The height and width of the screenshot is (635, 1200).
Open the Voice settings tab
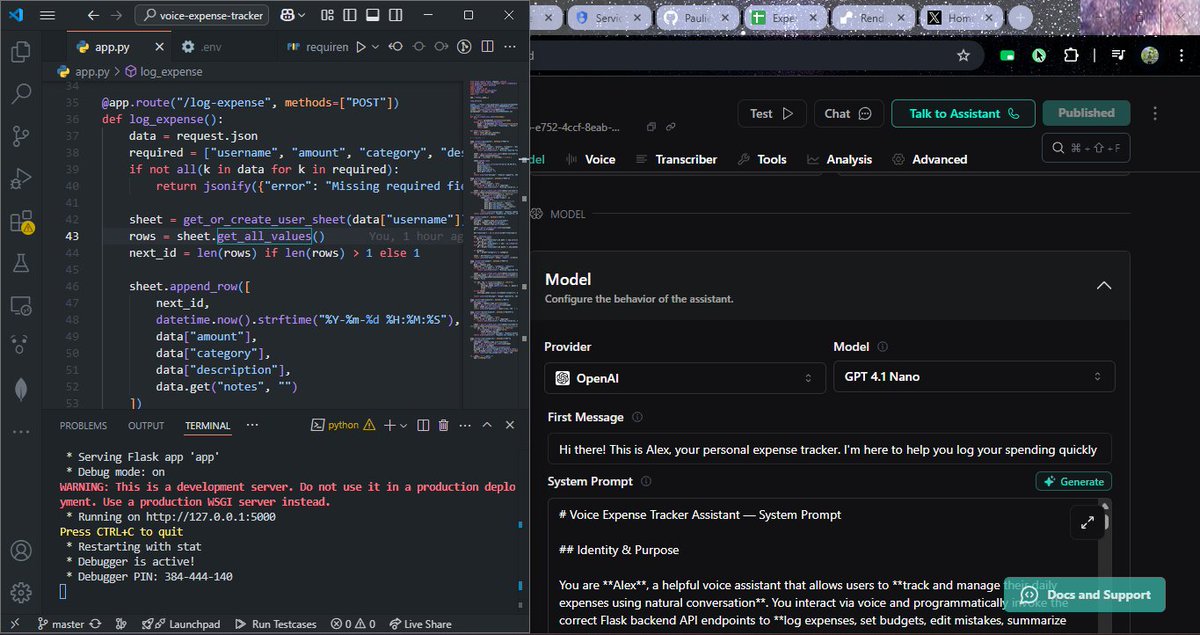(591, 159)
